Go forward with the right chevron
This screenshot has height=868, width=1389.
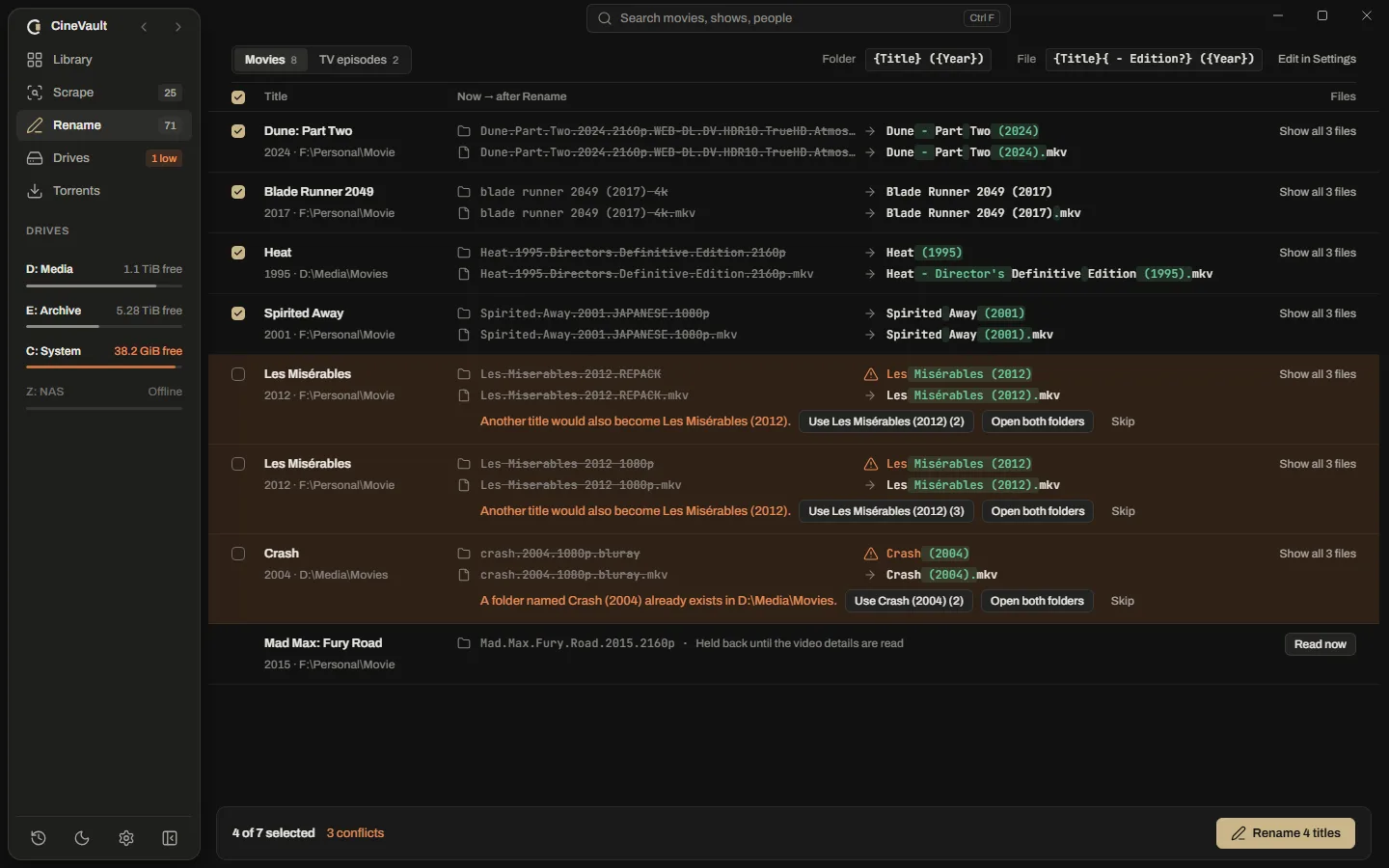click(177, 27)
